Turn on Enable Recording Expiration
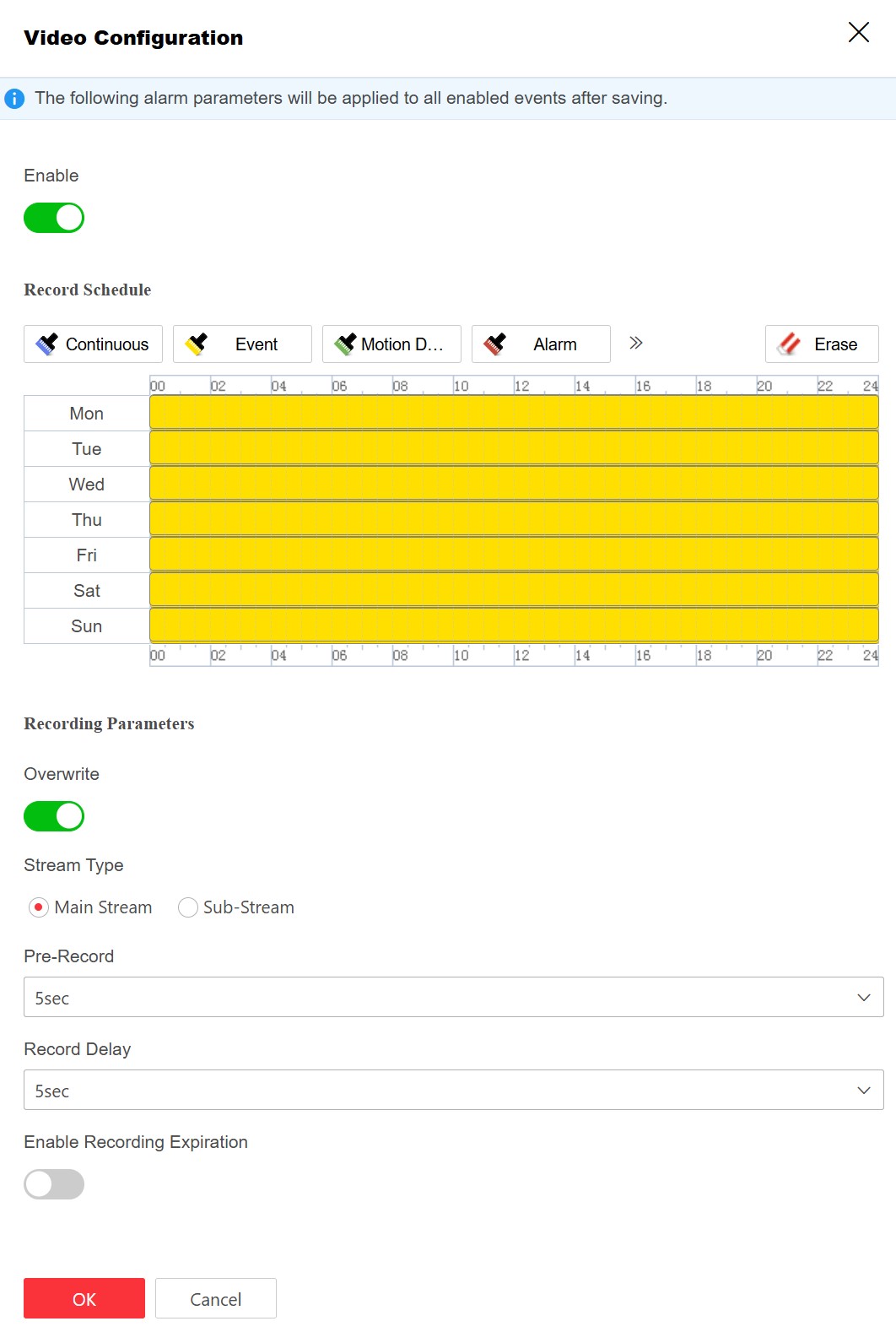 click(x=54, y=1184)
